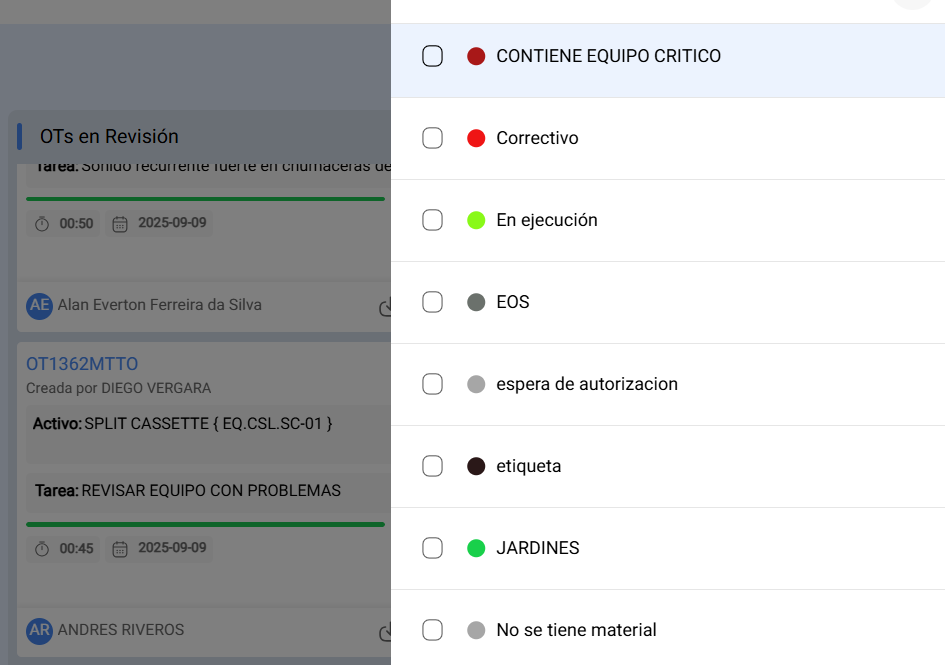Click the calendar icon in the OT1362MTTO card
The width and height of the screenshot is (945, 665).
click(120, 549)
